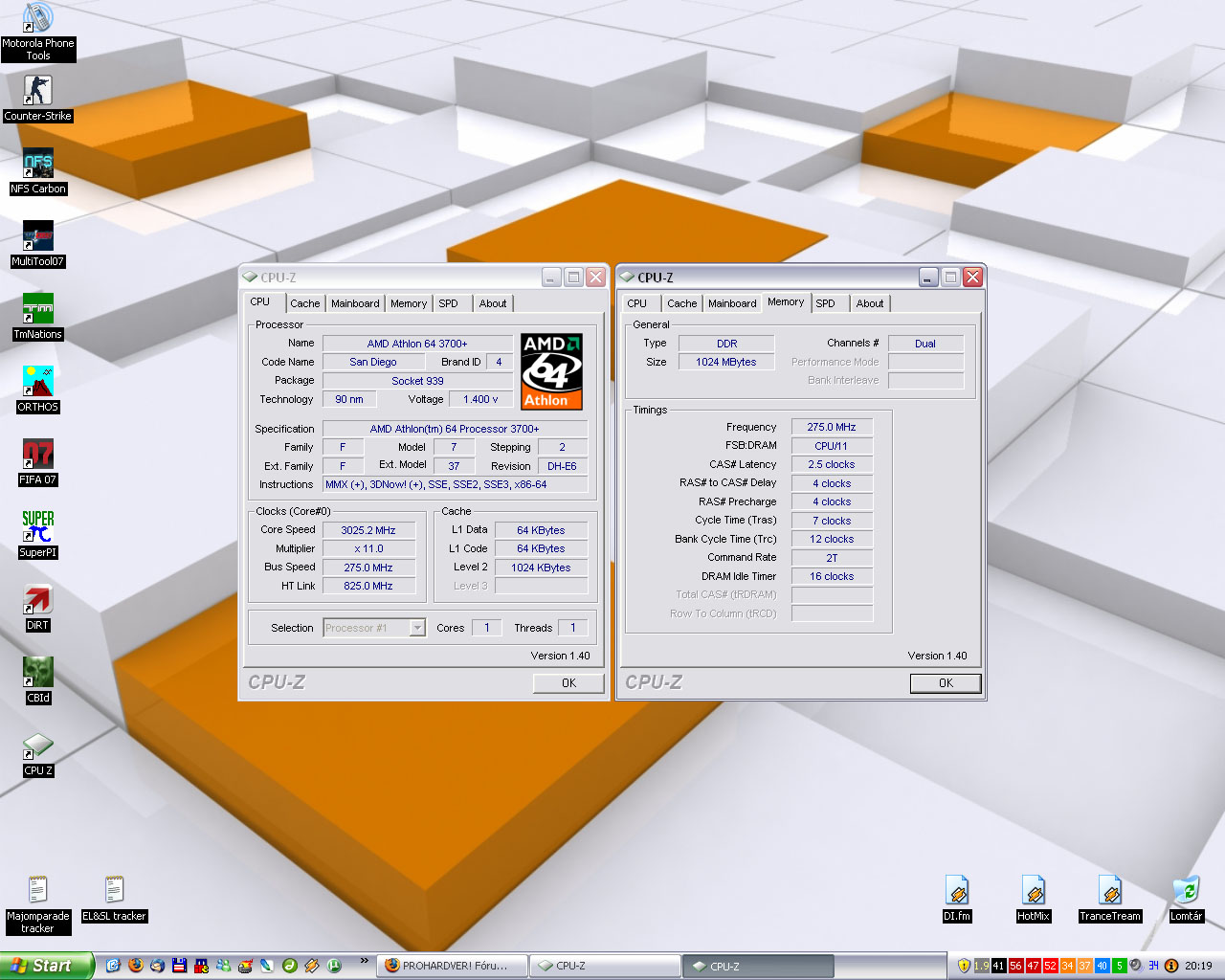
Task: Select the Majomparade tracker file icon
Action: pos(37,904)
